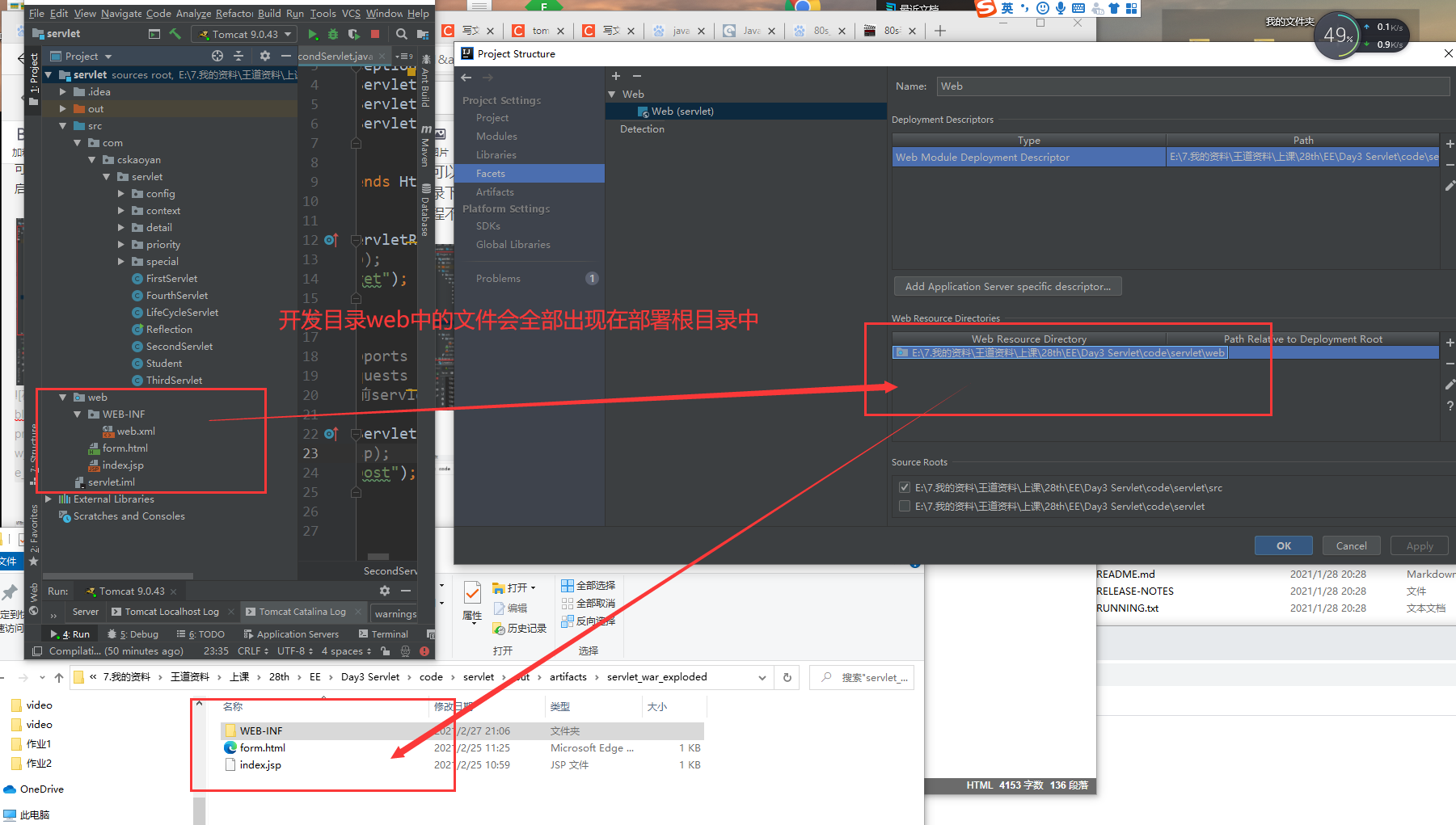Open the Tomcat 9.0.43 run configuration dropdown

(244, 34)
